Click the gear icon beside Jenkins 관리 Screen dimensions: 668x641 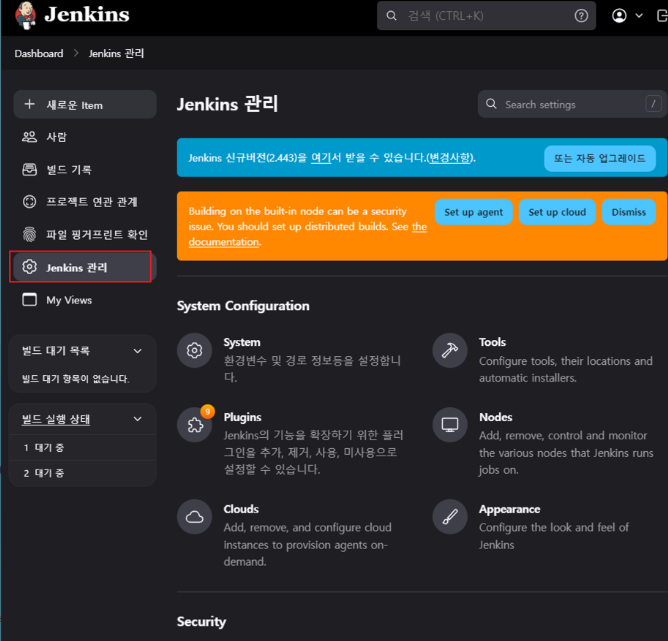[29, 267]
